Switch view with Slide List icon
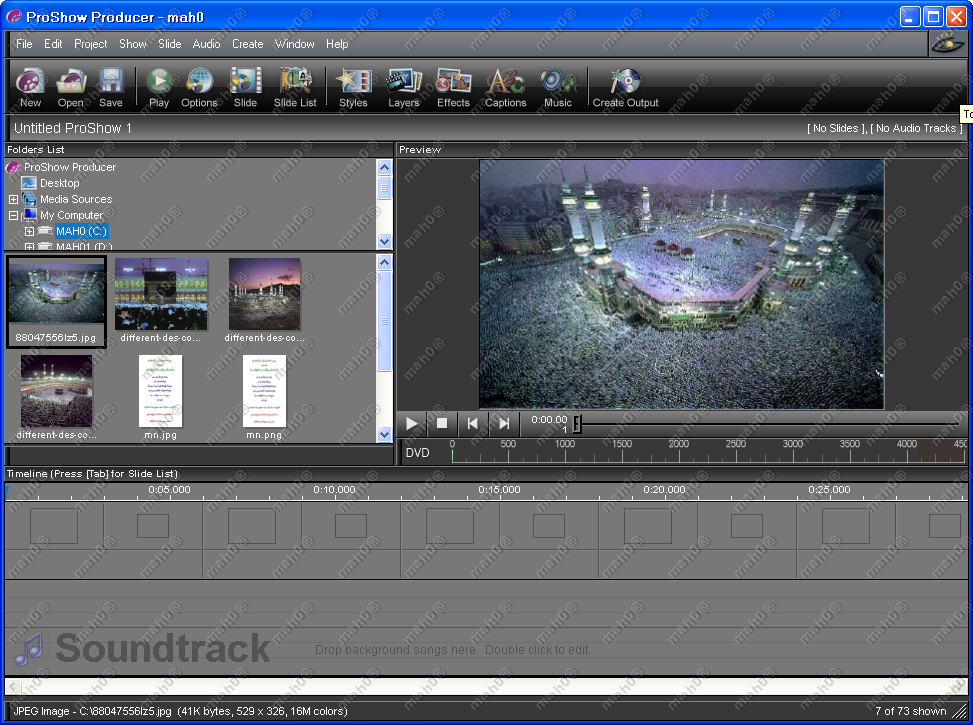 pyautogui.click(x=295, y=86)
